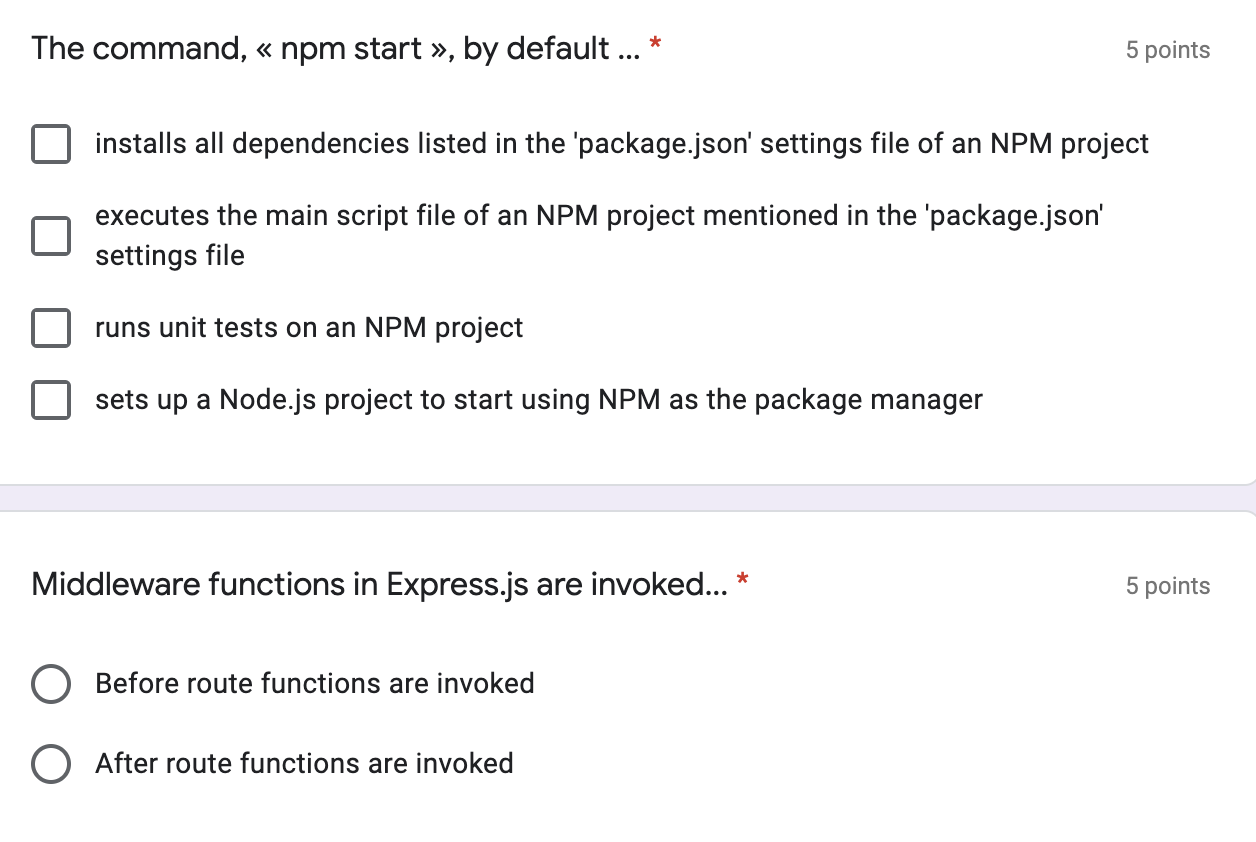Click the label 'Before route functions are invoked'
1256x842 pixels.
point(314,684)
